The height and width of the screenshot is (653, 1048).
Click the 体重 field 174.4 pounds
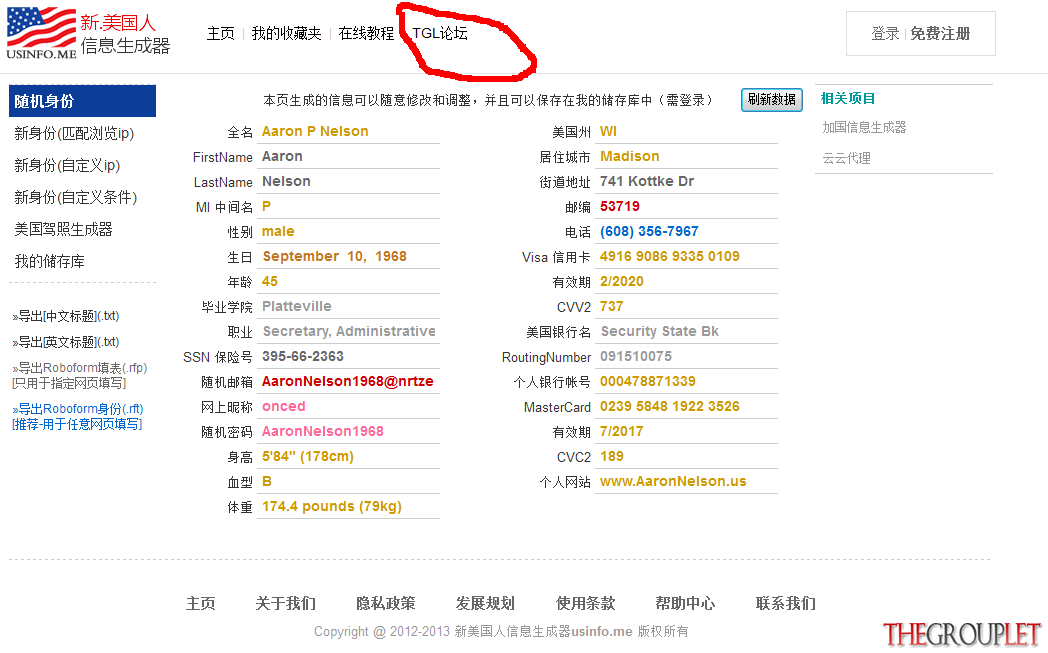[x=348, y=507]
